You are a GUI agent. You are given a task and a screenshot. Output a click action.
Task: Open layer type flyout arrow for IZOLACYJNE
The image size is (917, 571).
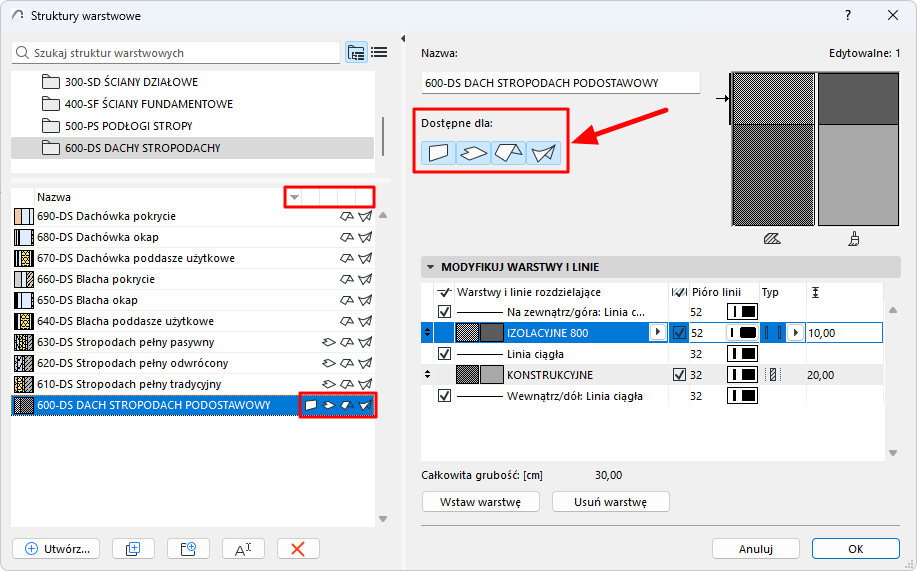pos(795,333)
